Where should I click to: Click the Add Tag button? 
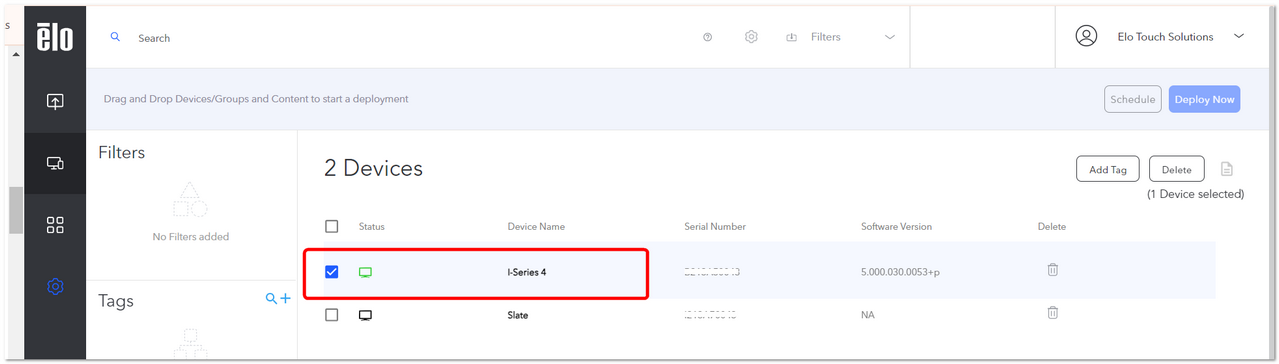[1107, 169]
